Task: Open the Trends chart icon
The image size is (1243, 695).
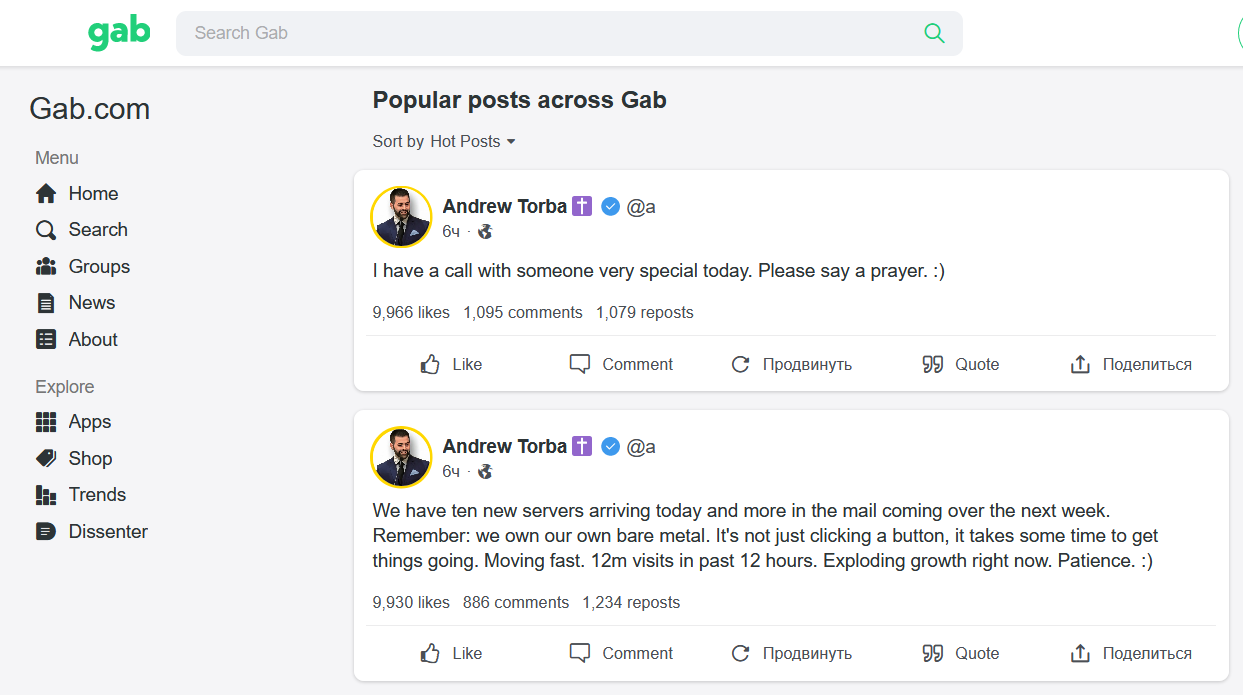Action: click(46, 495)
